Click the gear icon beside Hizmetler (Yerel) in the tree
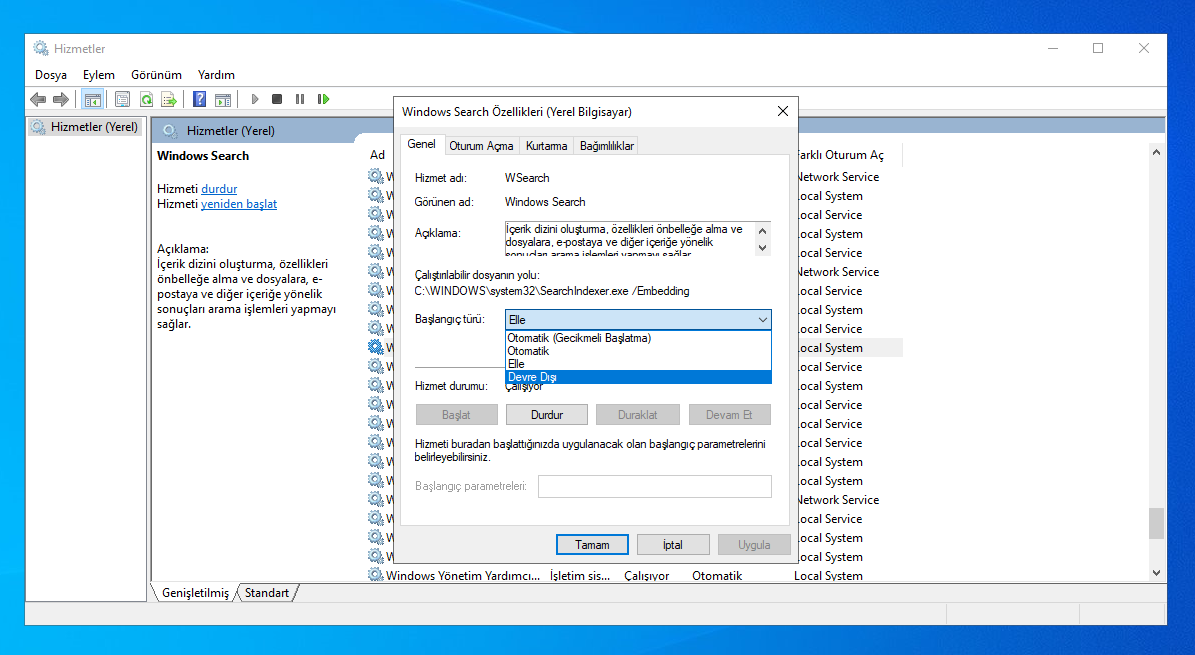The image size is (1195, 655). (x=38, y=127)
